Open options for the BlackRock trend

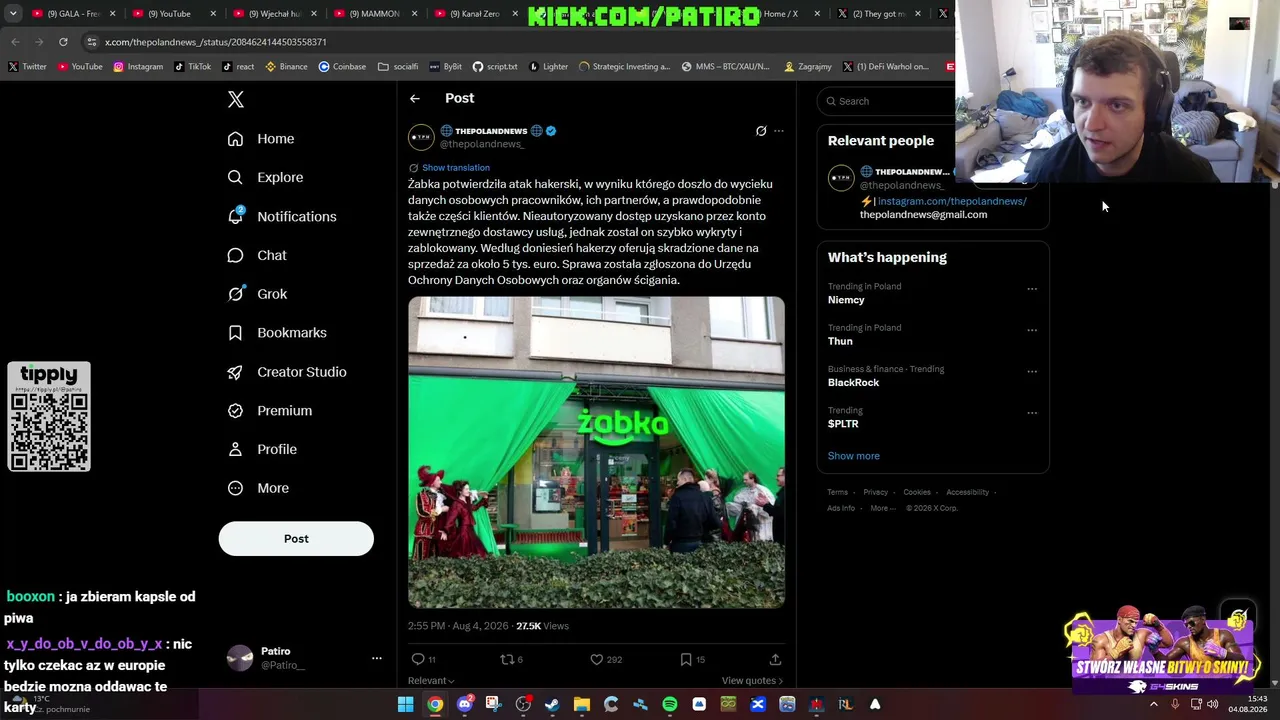(x=1032, y=371)
